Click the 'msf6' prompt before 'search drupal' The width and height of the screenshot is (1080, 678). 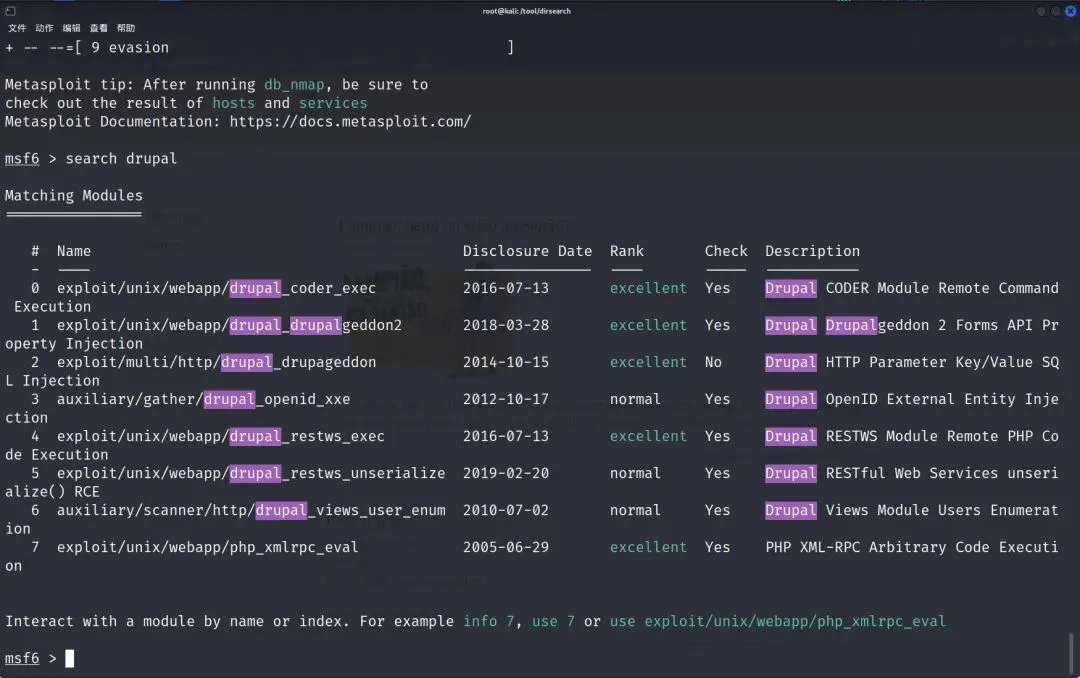pos(22,158)
